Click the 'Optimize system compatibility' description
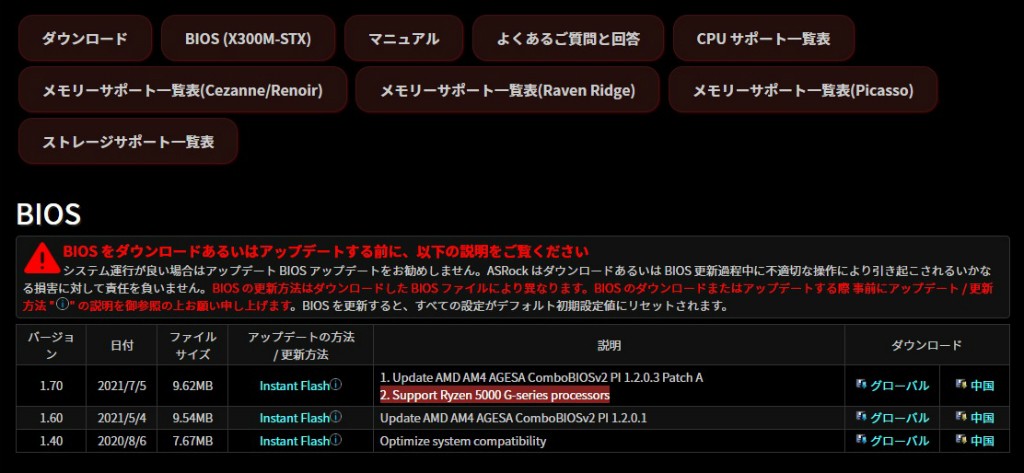 coord(463,441)
